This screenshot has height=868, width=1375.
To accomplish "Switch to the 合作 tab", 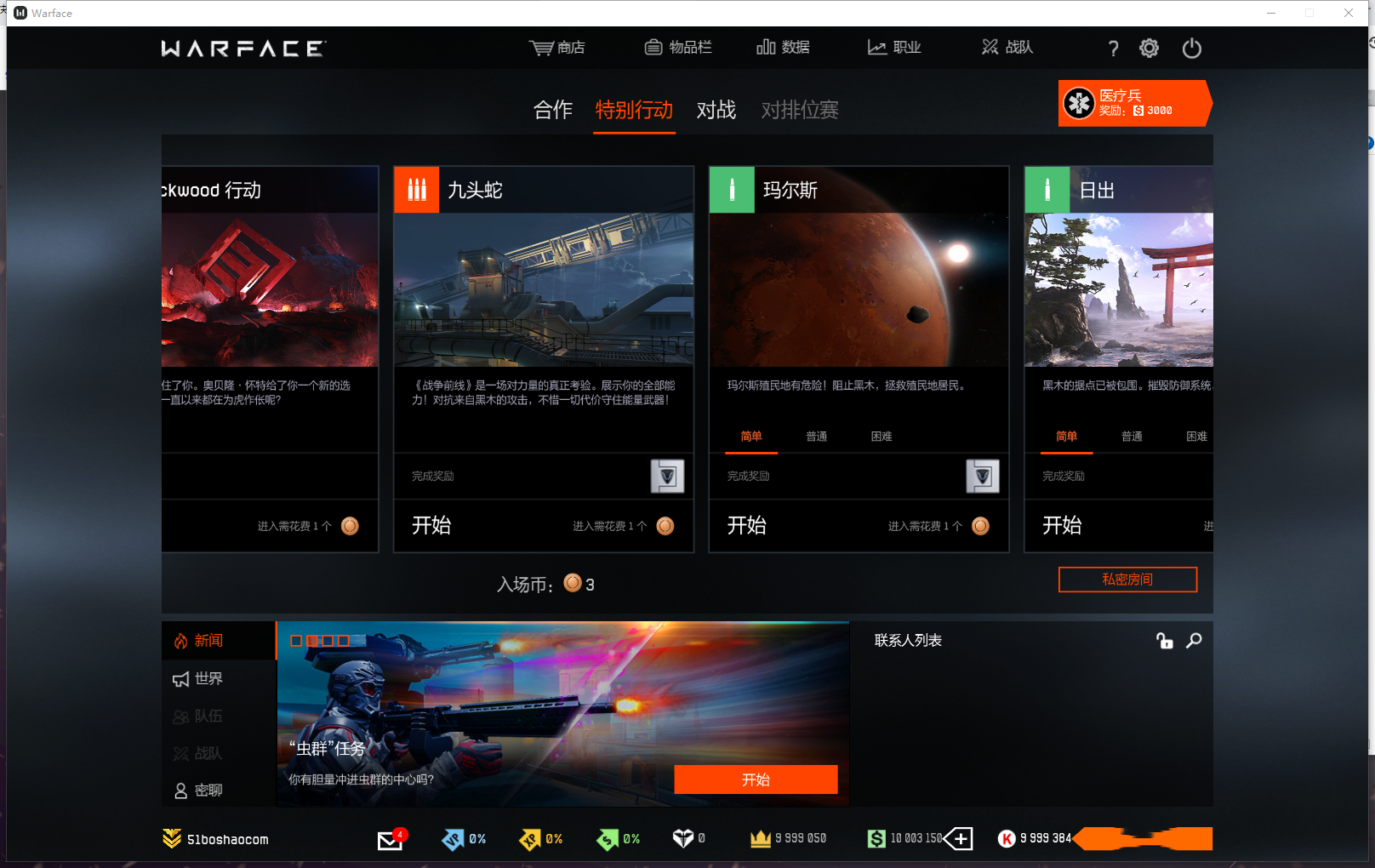I will point(552,110).
